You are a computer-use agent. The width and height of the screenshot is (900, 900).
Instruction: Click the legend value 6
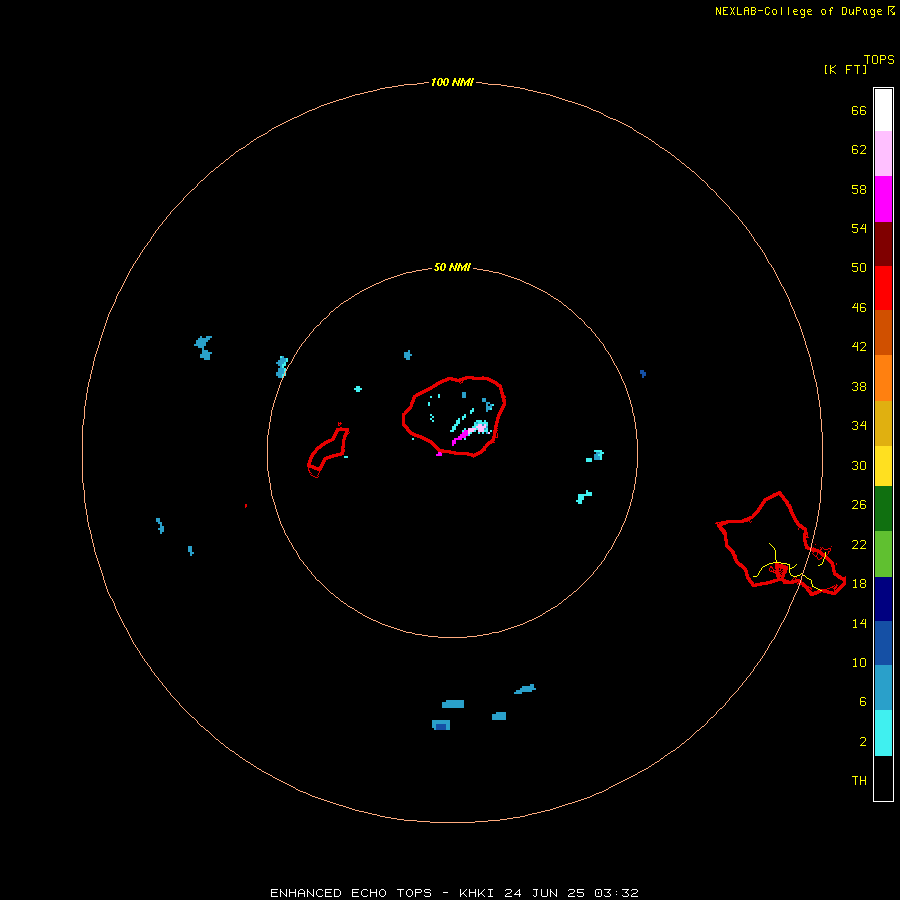[x=863, y=701]
